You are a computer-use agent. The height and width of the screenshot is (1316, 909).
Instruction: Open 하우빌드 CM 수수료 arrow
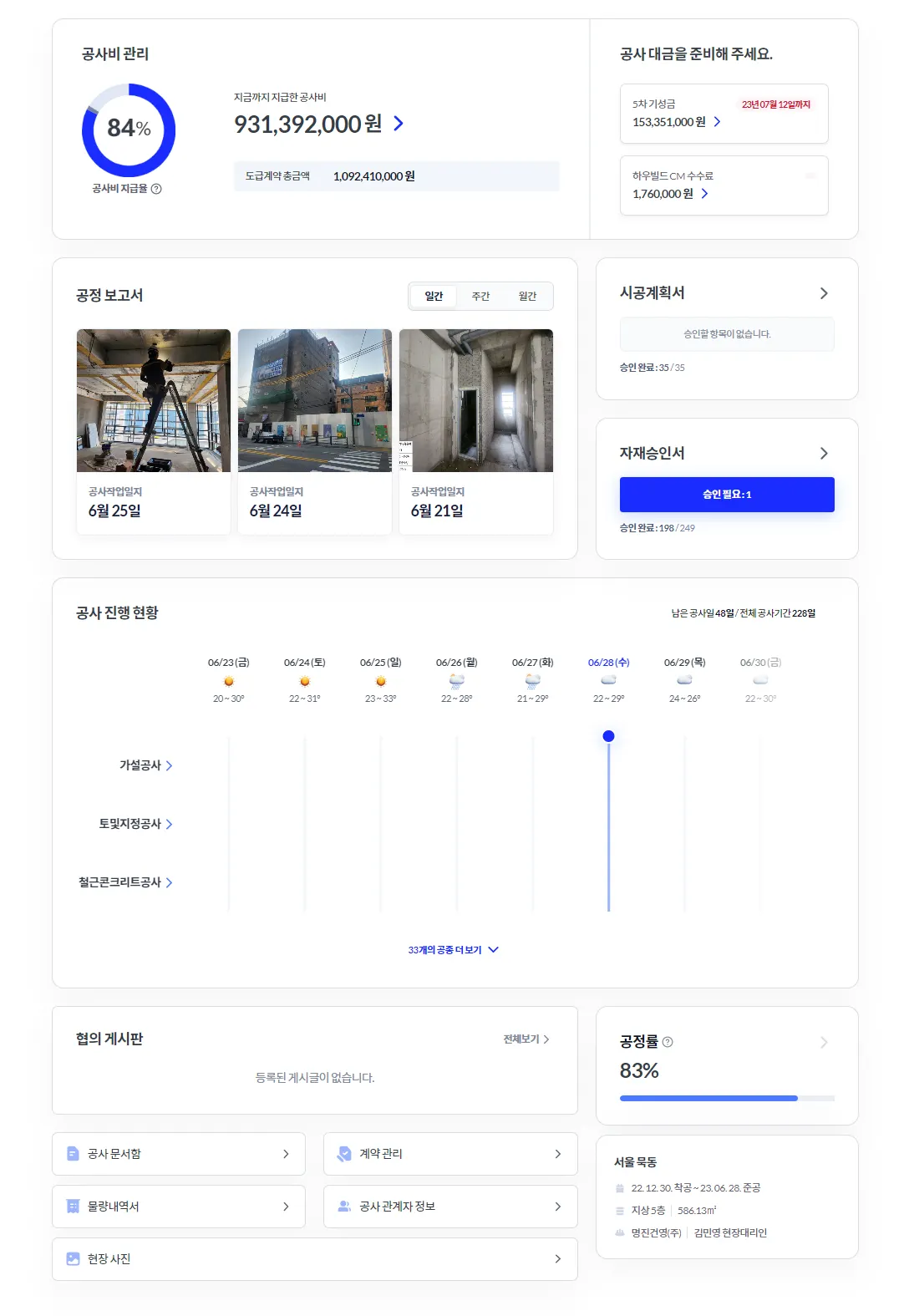pyautogui.click(x=704, y=194)
